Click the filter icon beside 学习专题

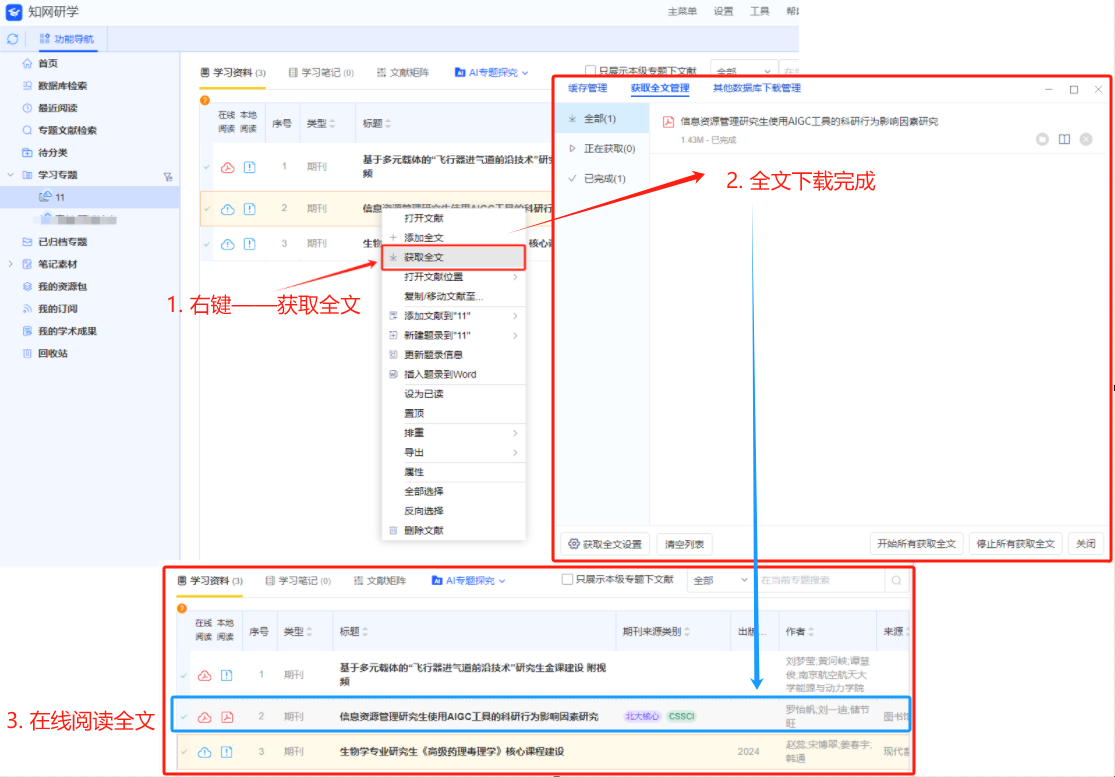tap(168, 176)
